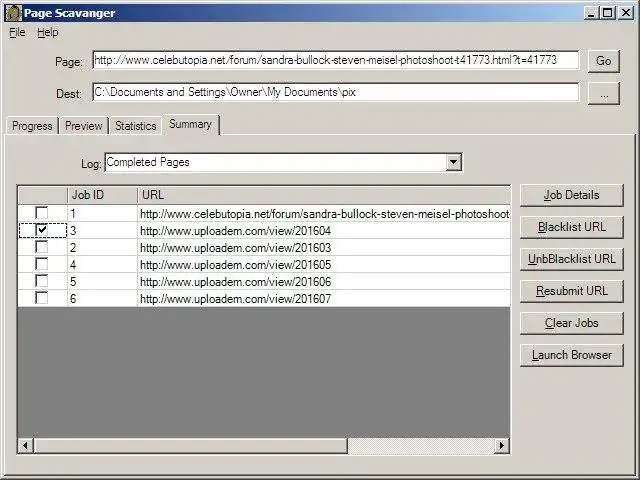Open the File menu
640x480 pixels.
(17, 32)
